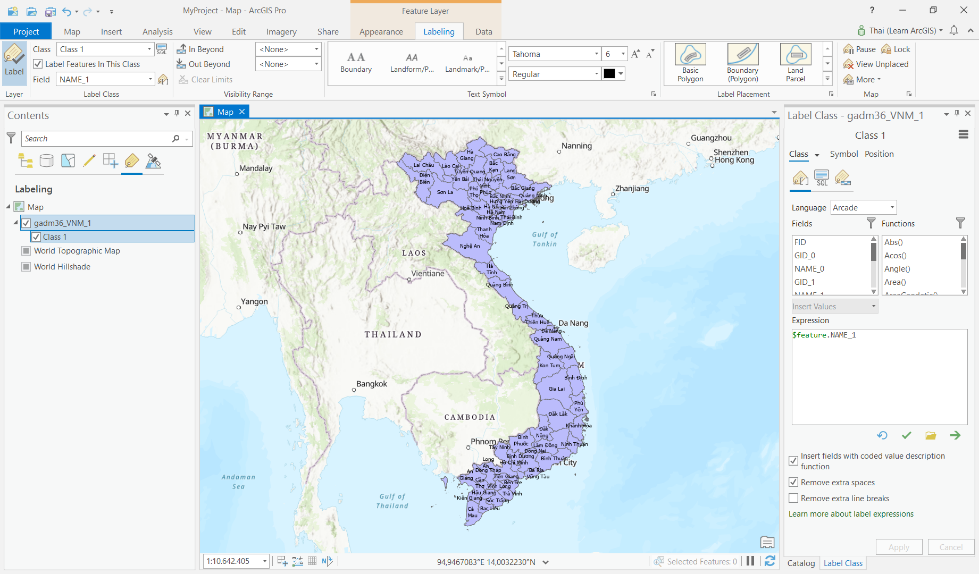Open the black font color swatch
The image size is (979, 574).
(x=609, y=74)
